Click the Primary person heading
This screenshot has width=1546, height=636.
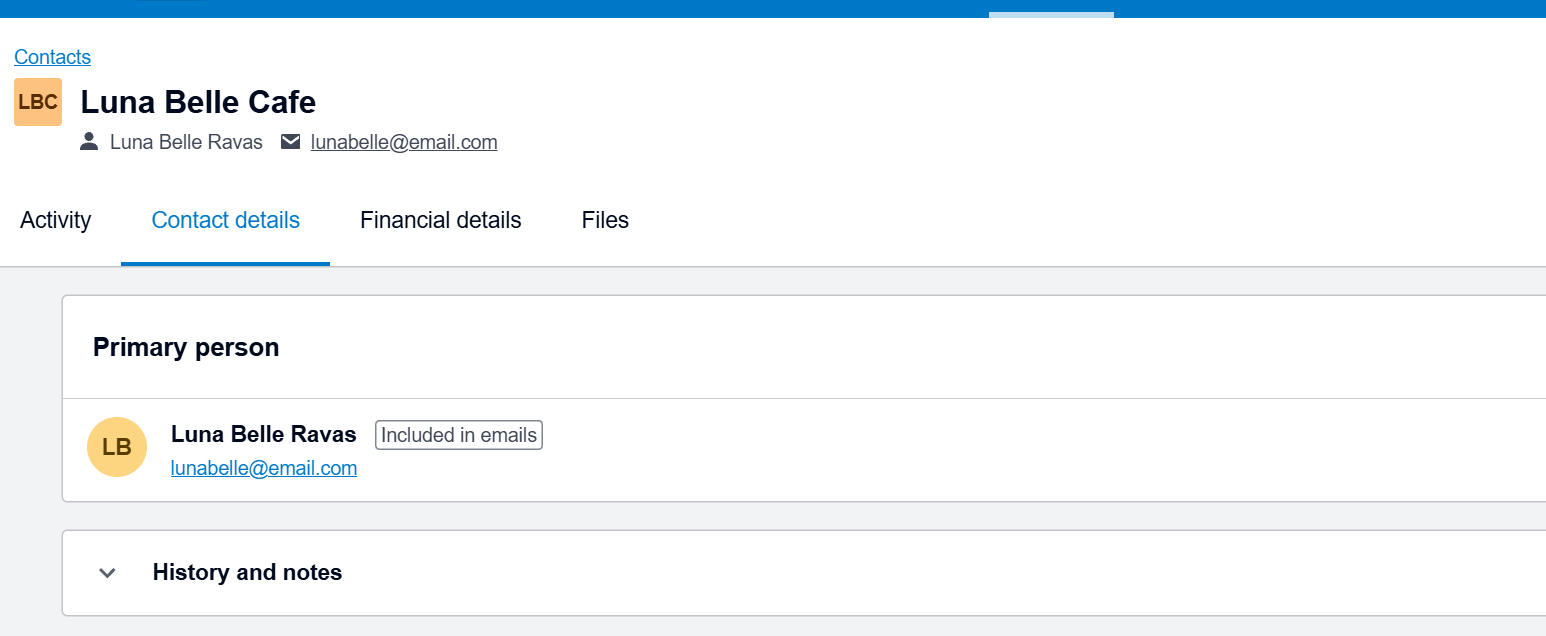tap(186, 347)
